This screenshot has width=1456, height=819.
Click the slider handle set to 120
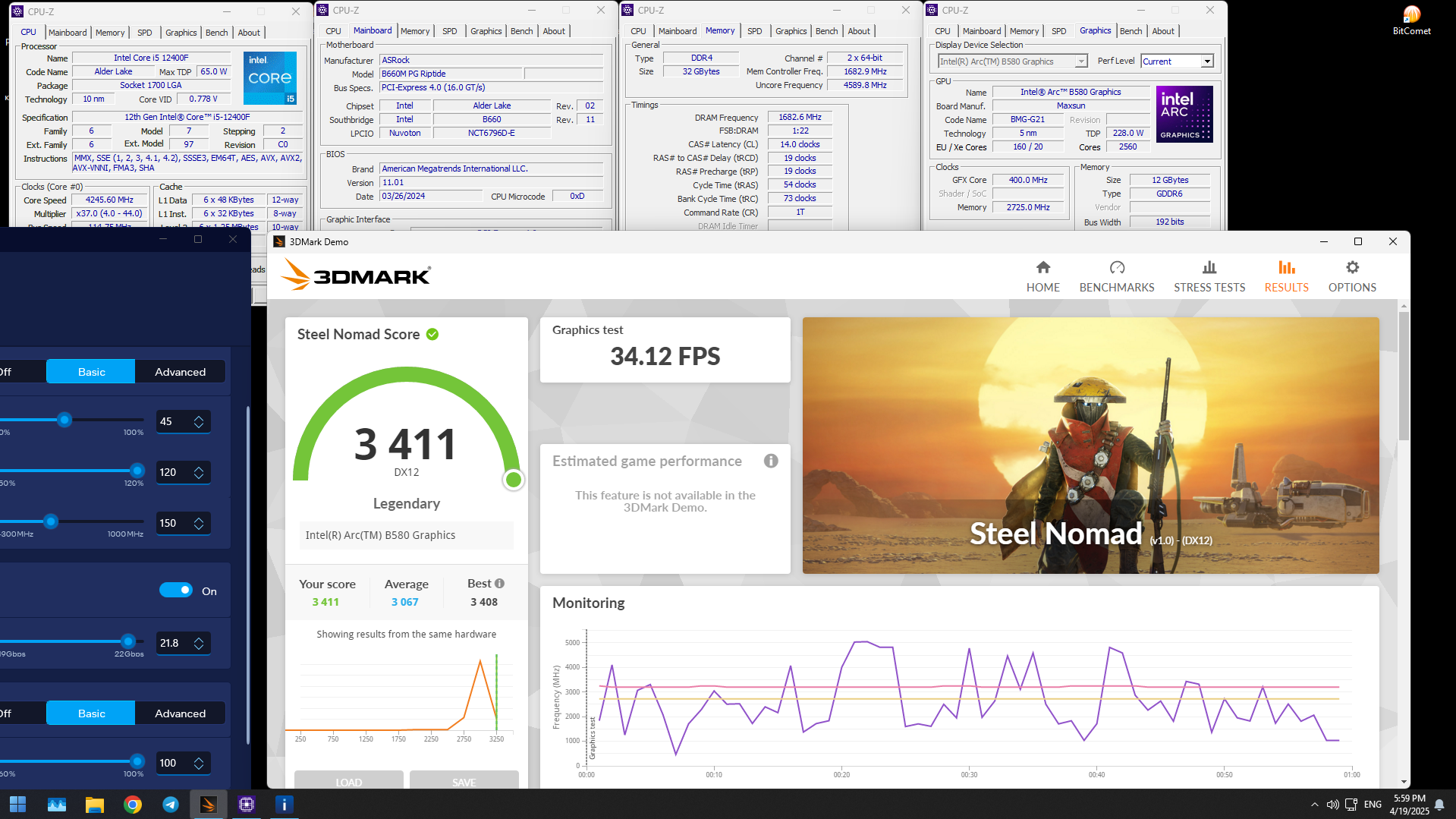click(137, 471)
